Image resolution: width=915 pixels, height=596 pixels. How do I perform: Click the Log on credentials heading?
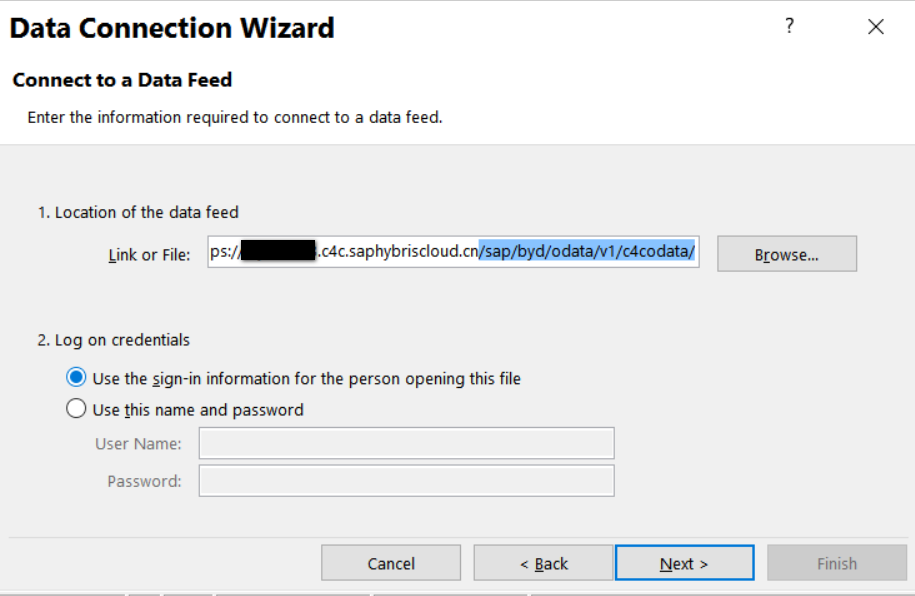click(114, 340)
